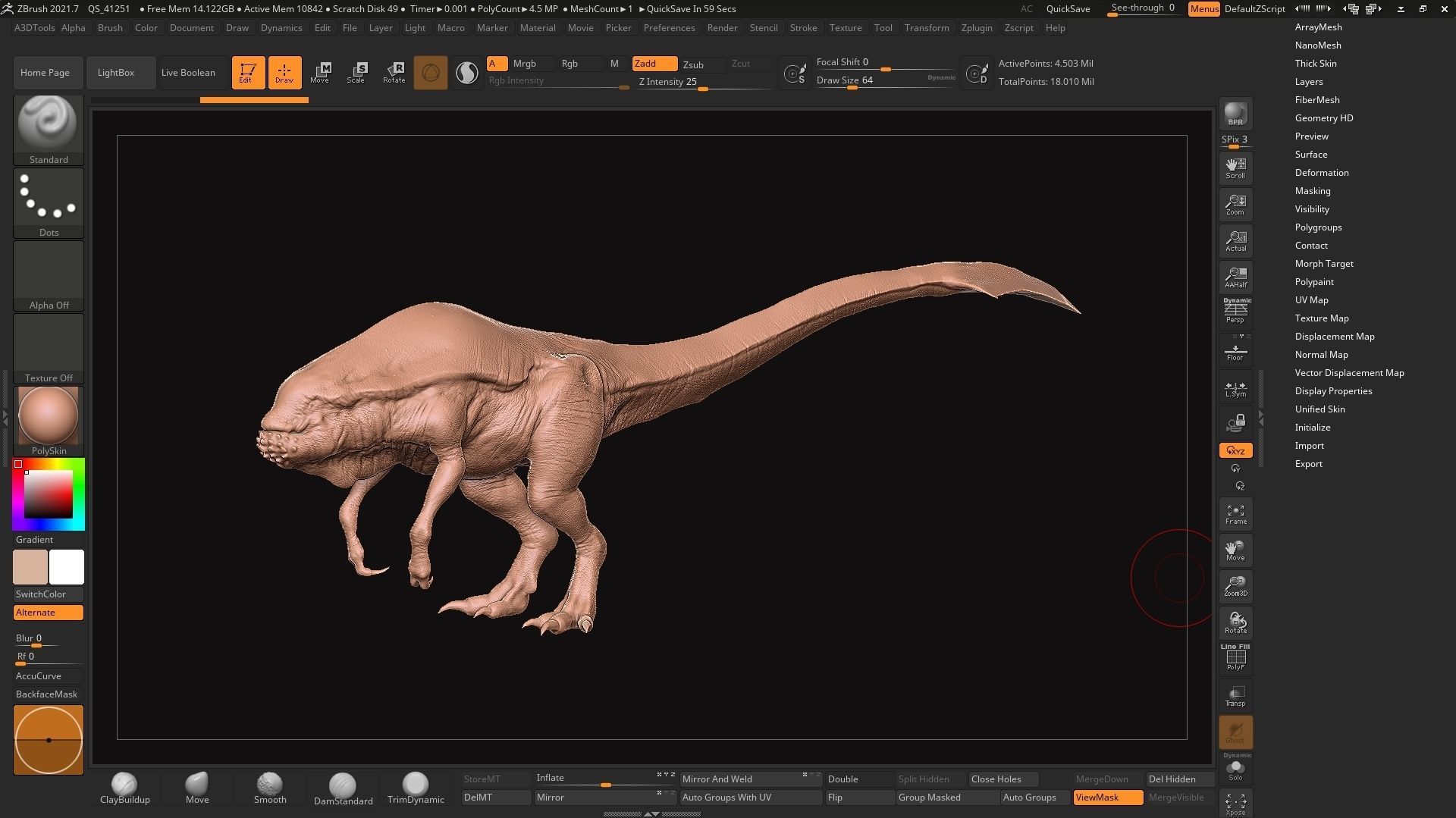This screenshot has width=1456, height=818.
Task: Expand the Deformation subpalette
Action: (x=1321, y=173)
